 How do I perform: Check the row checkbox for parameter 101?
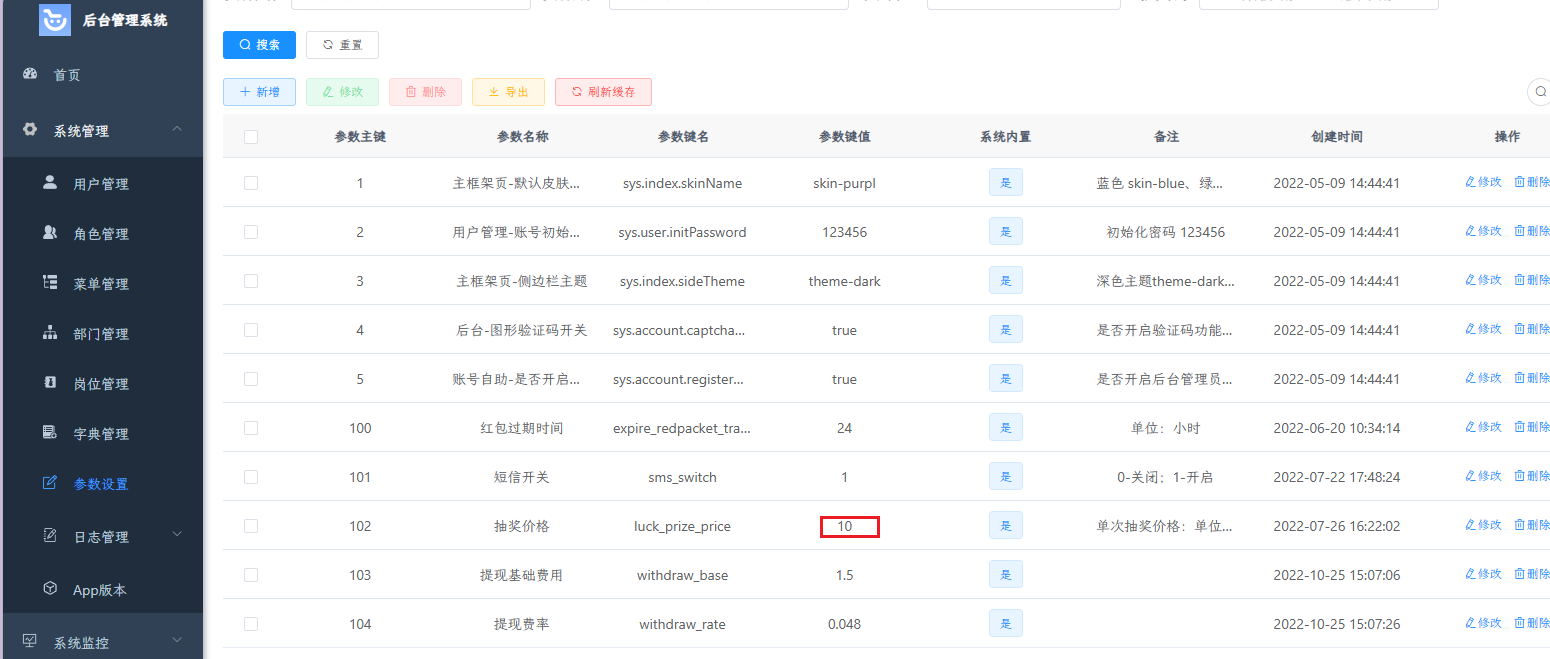[251, 477]
